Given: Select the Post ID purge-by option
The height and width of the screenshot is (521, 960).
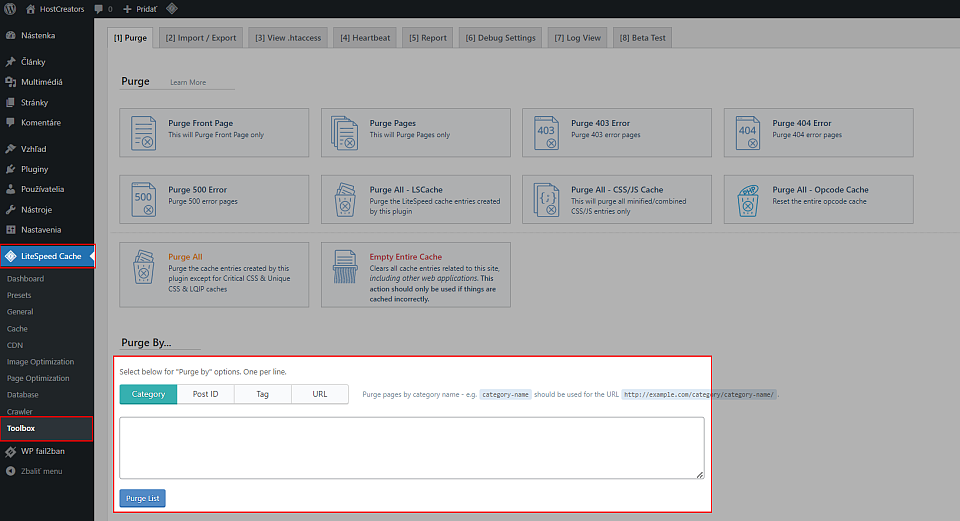Looking at the screenshot, I should (x=206, y=394).
